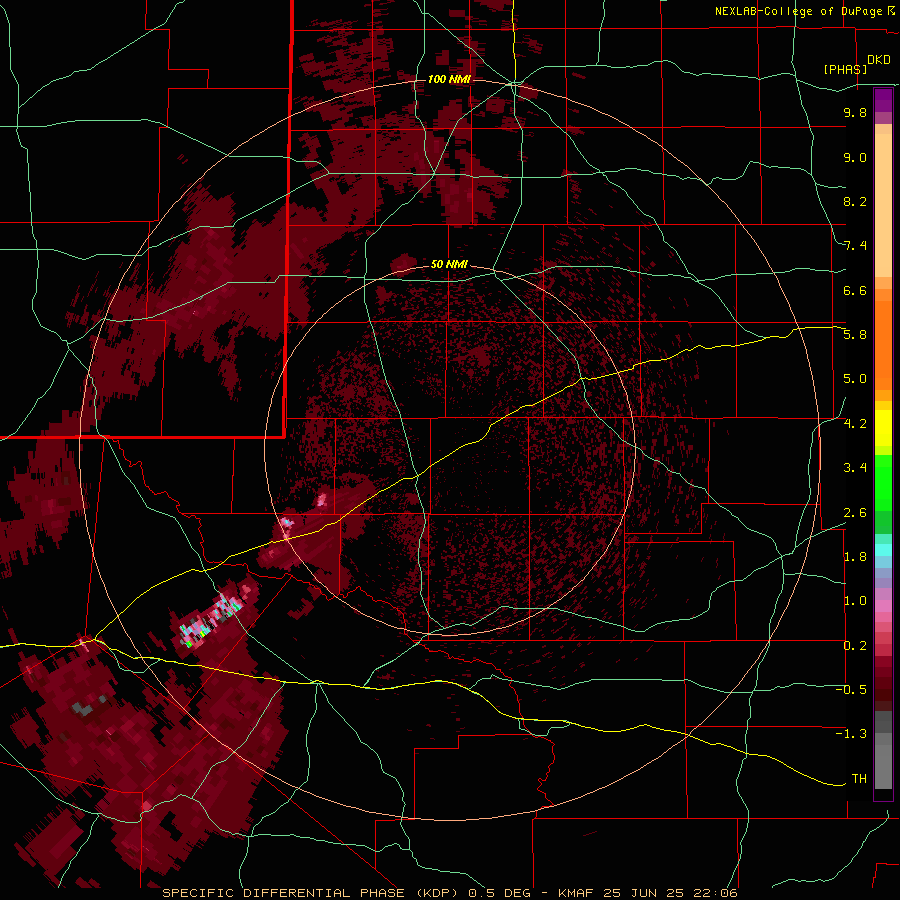
Task: Click the 2.6 scale value
Action: [855, 513]
